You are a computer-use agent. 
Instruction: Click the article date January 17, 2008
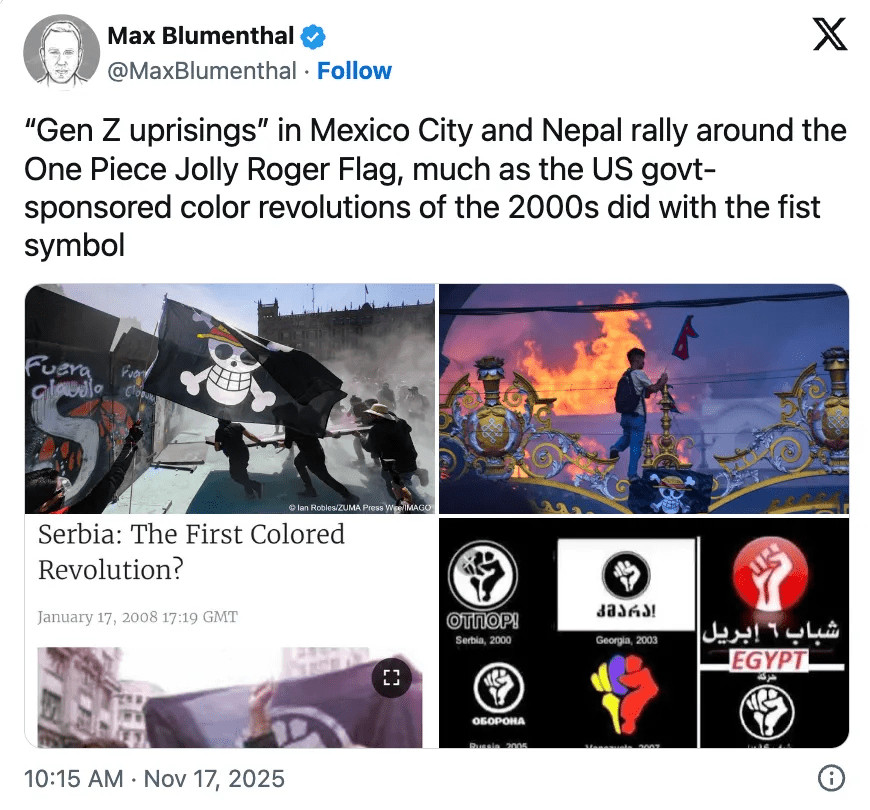point(138,617)
